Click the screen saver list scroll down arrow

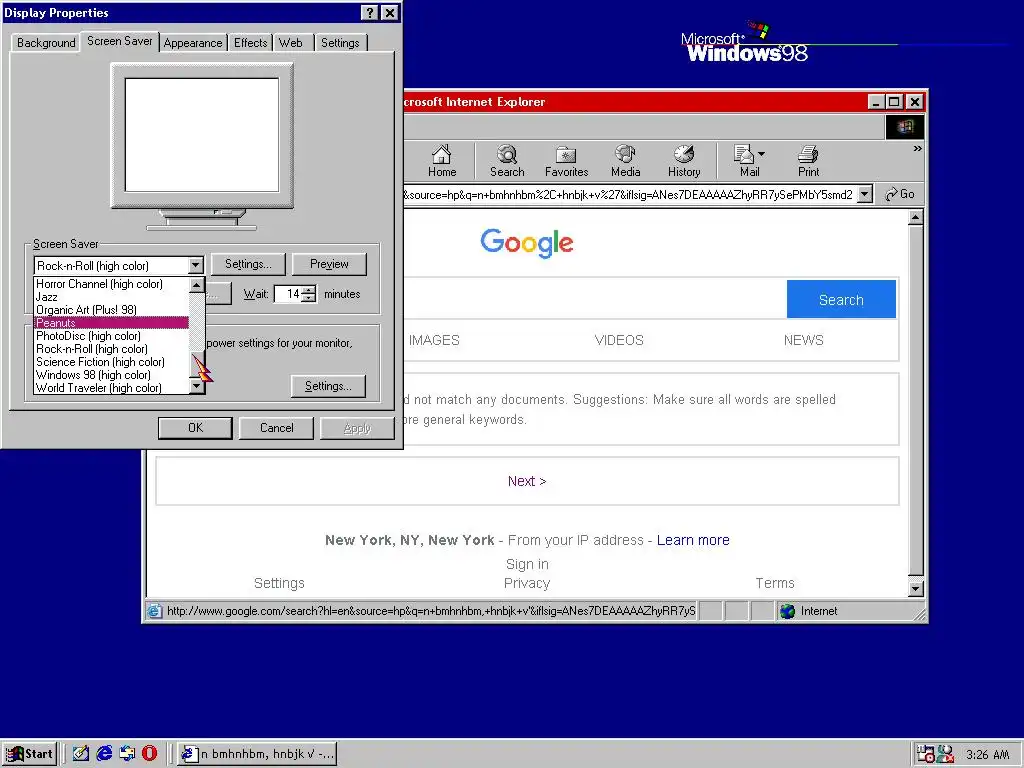point(197,386)
